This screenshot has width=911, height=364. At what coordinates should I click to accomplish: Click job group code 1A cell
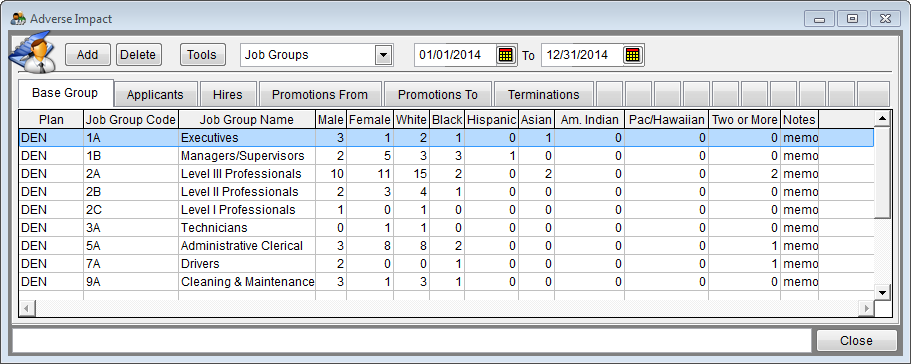click(x=131, y=138)
